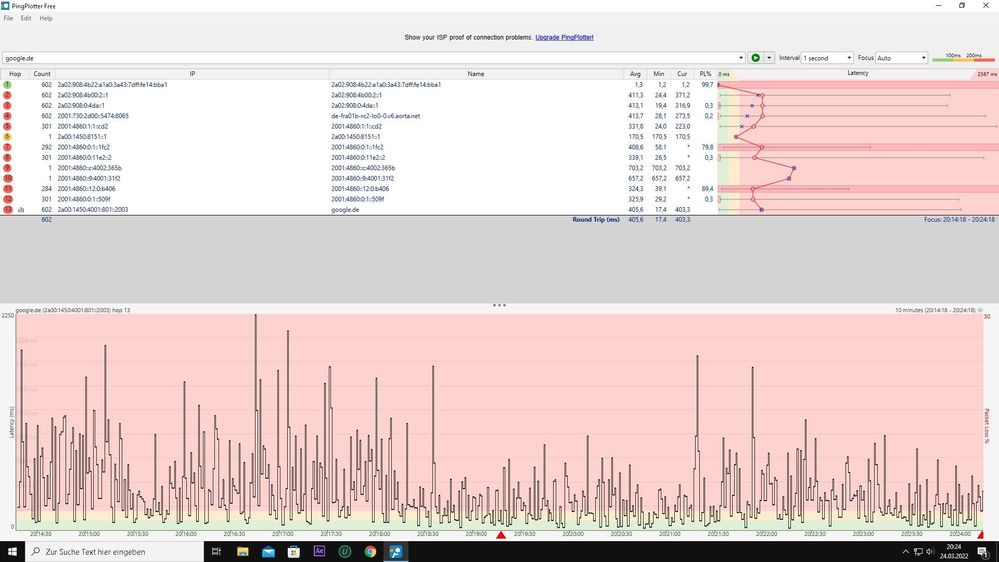Select IP cell 2a00:1450:4001:801::2003

(x=93, y=210)
